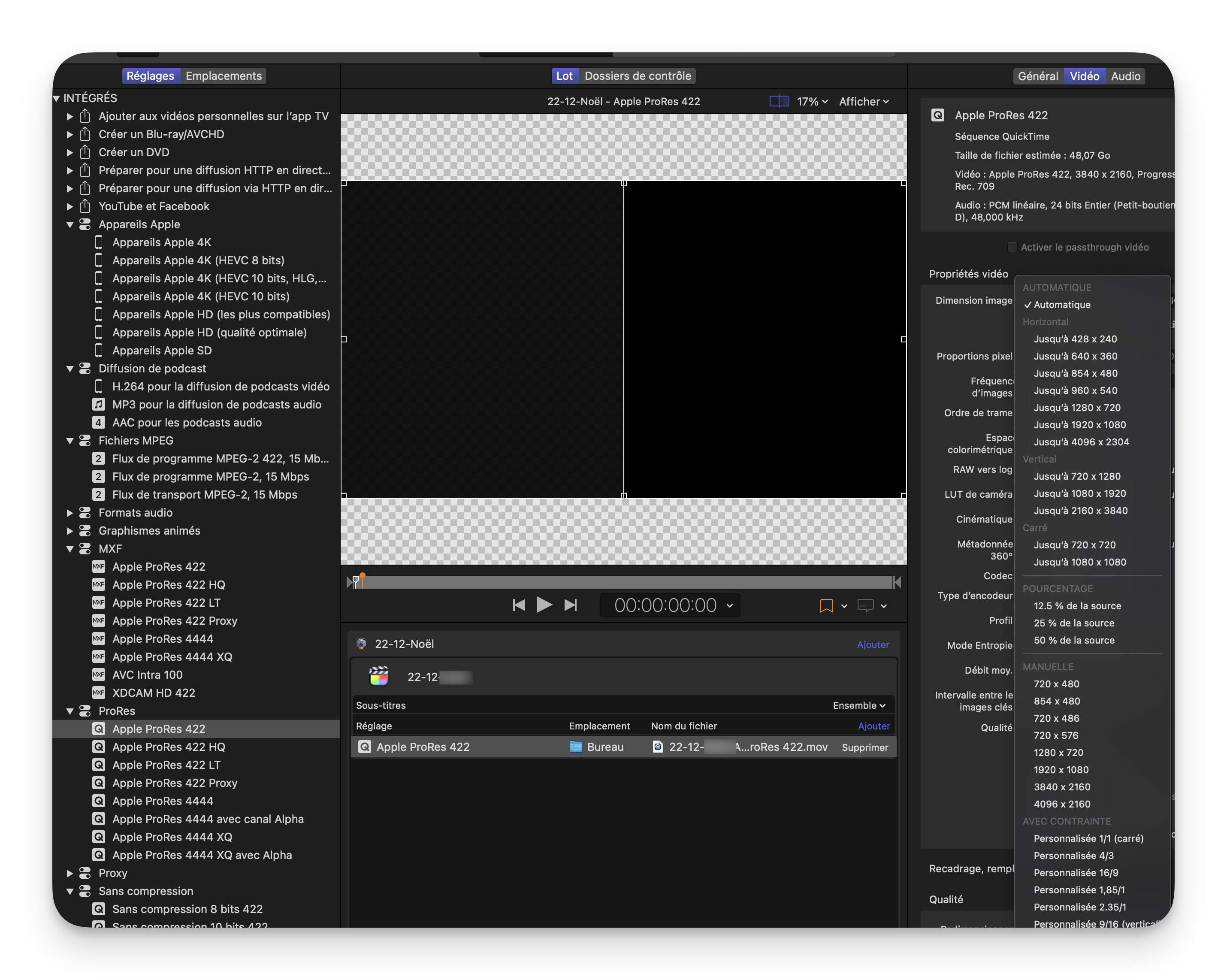Jump to the previous marker button
Screen dimensions: 1227x980
[x=518, y=605]
